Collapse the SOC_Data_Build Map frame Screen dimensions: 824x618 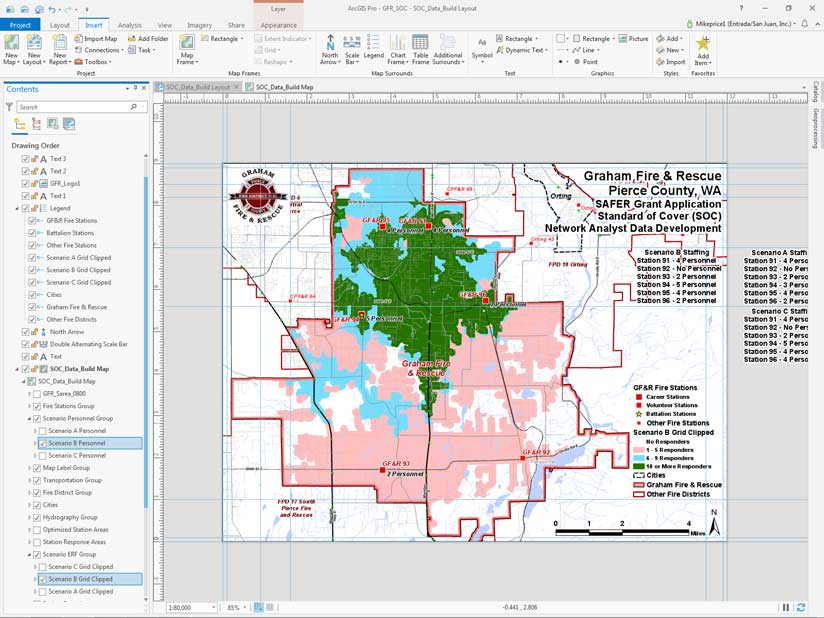click(17, 369)
